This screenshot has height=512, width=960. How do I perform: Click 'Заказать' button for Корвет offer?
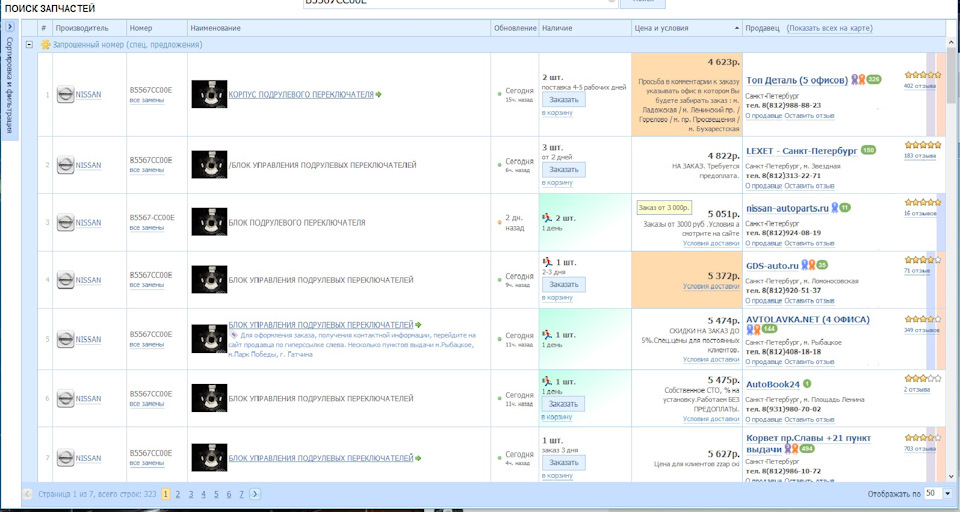[x=563, y=463]
